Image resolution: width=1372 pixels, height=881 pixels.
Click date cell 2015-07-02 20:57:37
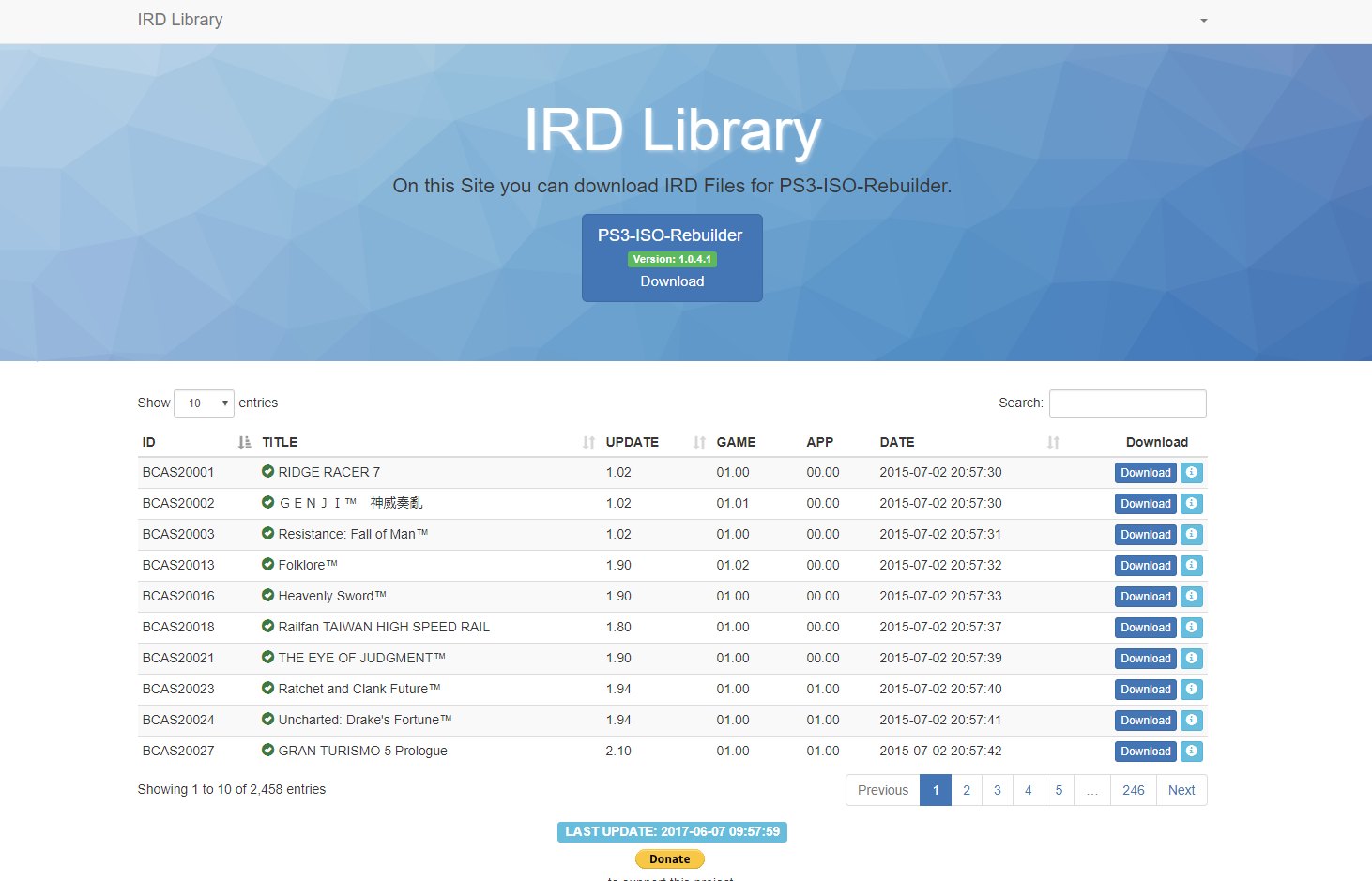(940, 627)
